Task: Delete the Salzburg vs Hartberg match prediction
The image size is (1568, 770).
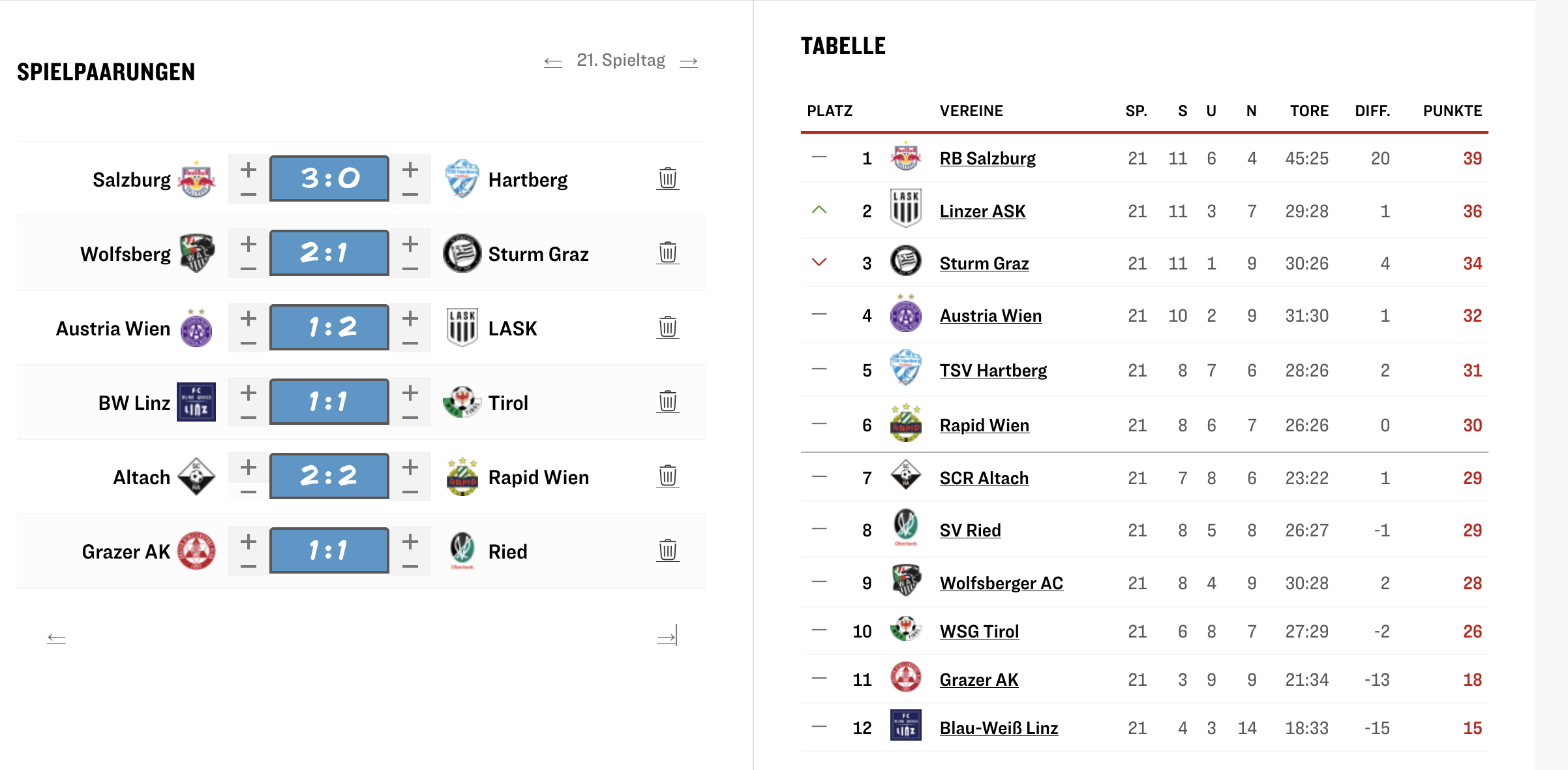Action: (667, 178)
